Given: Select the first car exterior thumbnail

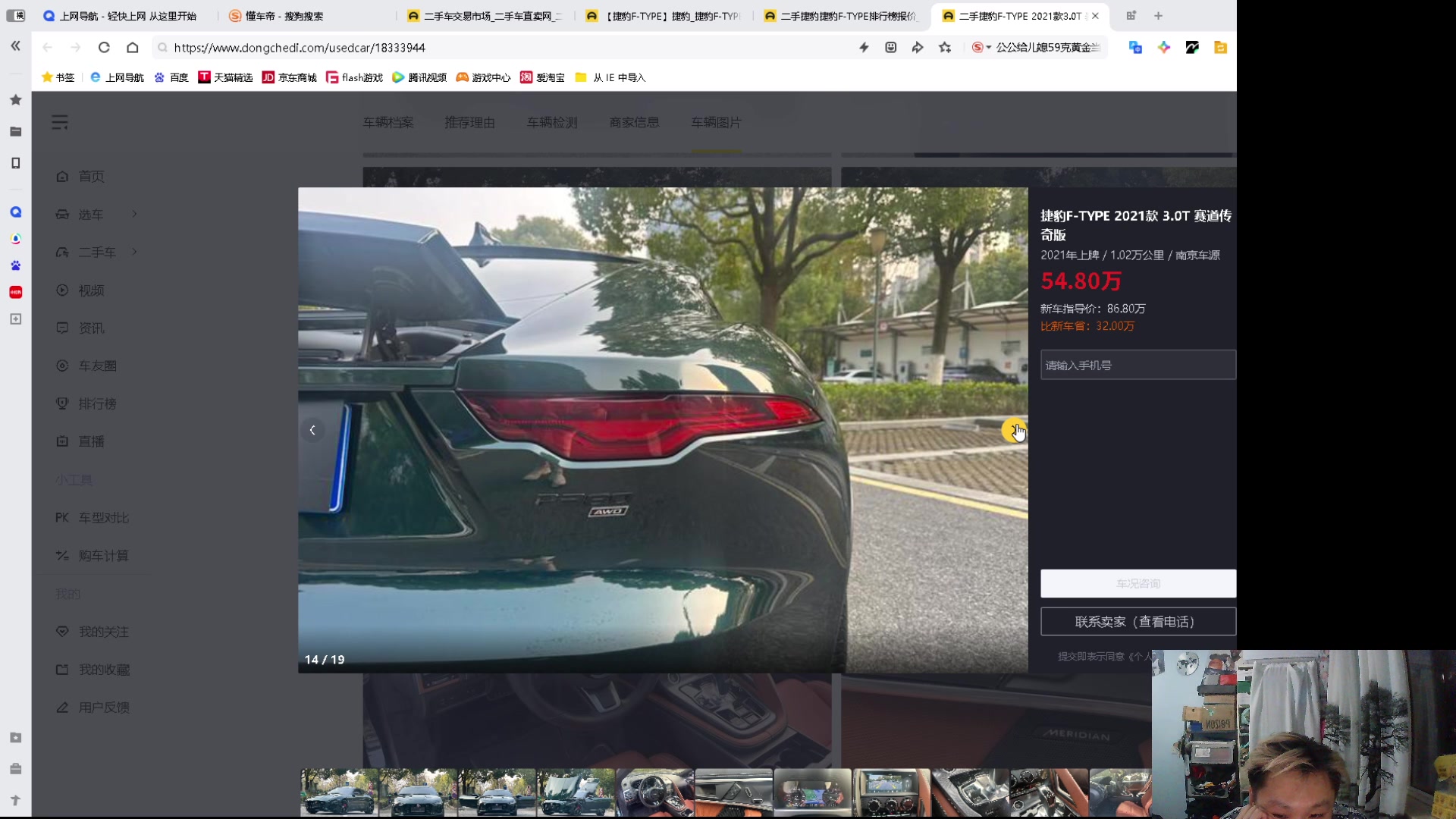Looking at the screenshot, I should (338, 792).
